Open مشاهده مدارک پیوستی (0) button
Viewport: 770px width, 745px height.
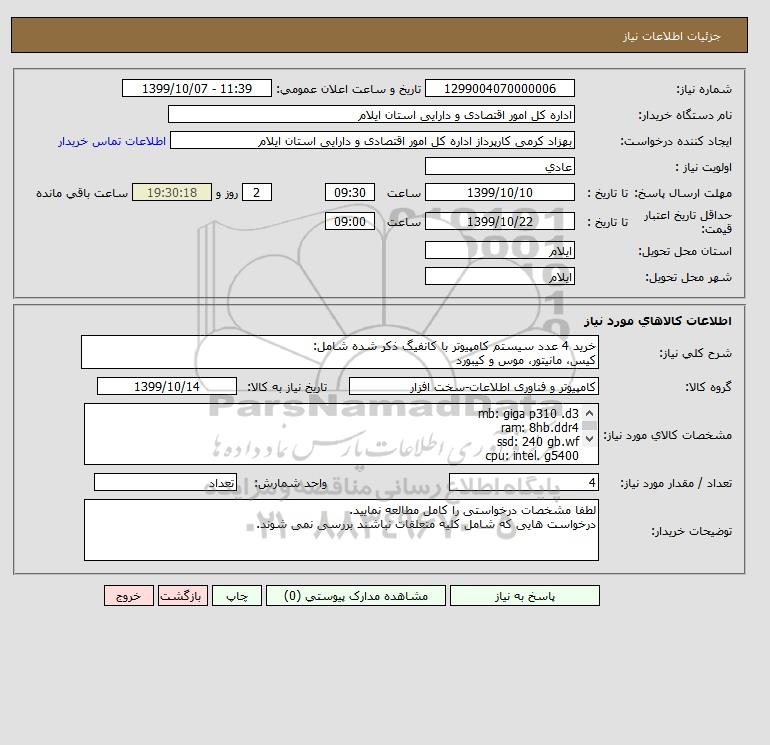[x=356, y=596]
